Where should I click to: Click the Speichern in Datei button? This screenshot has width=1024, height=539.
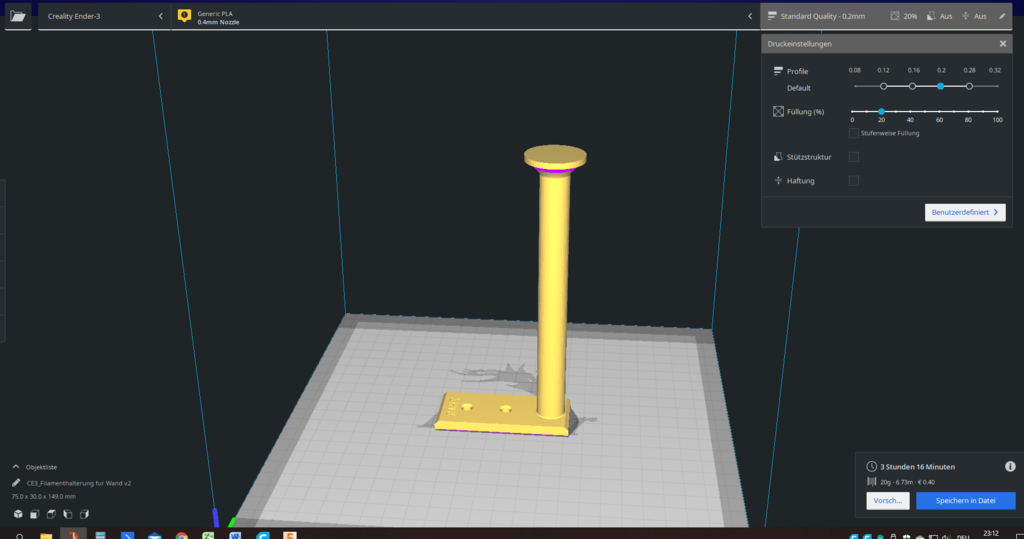(965, 500)
